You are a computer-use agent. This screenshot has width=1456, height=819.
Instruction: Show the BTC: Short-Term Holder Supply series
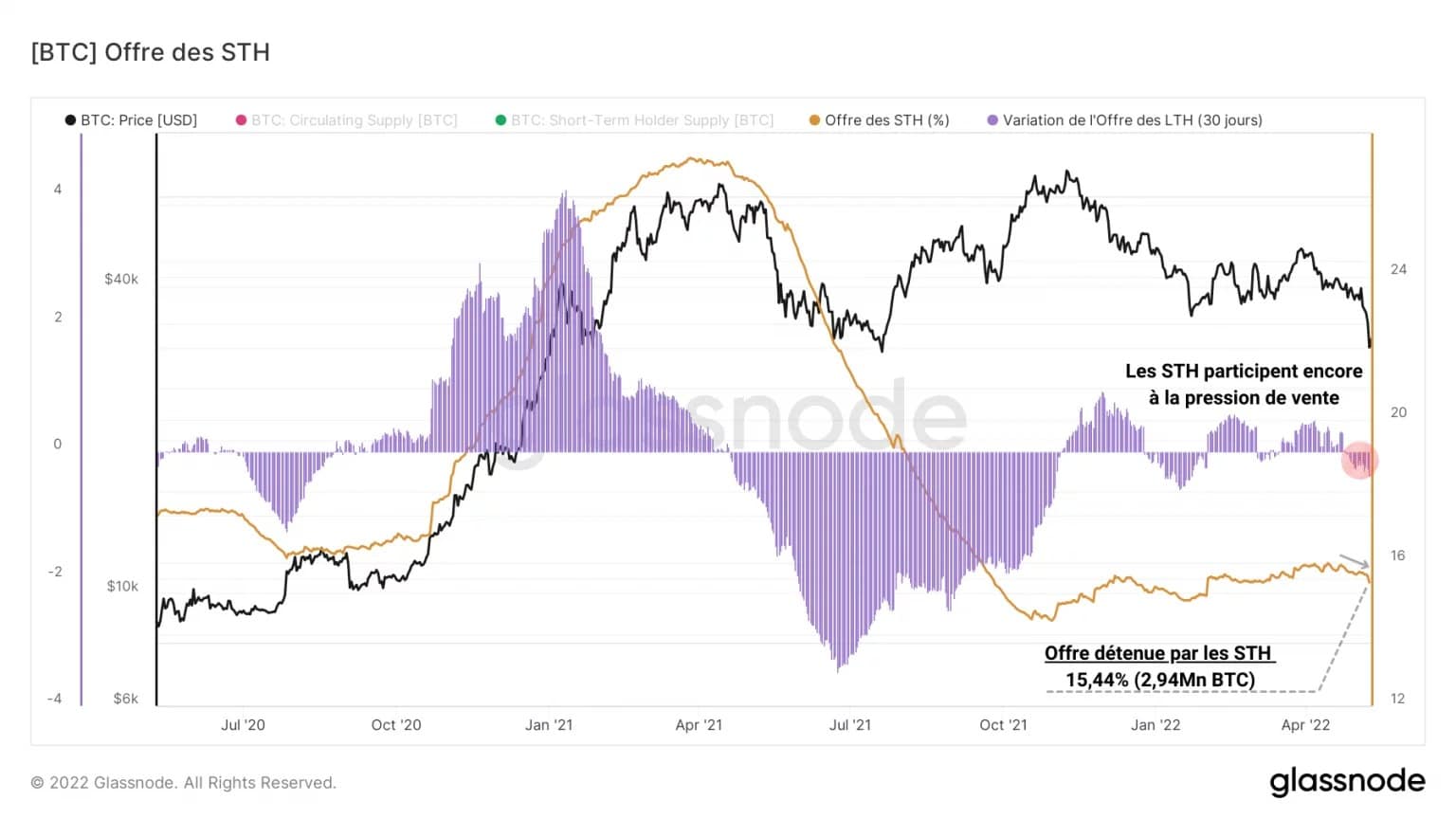(x=635, y=120)
